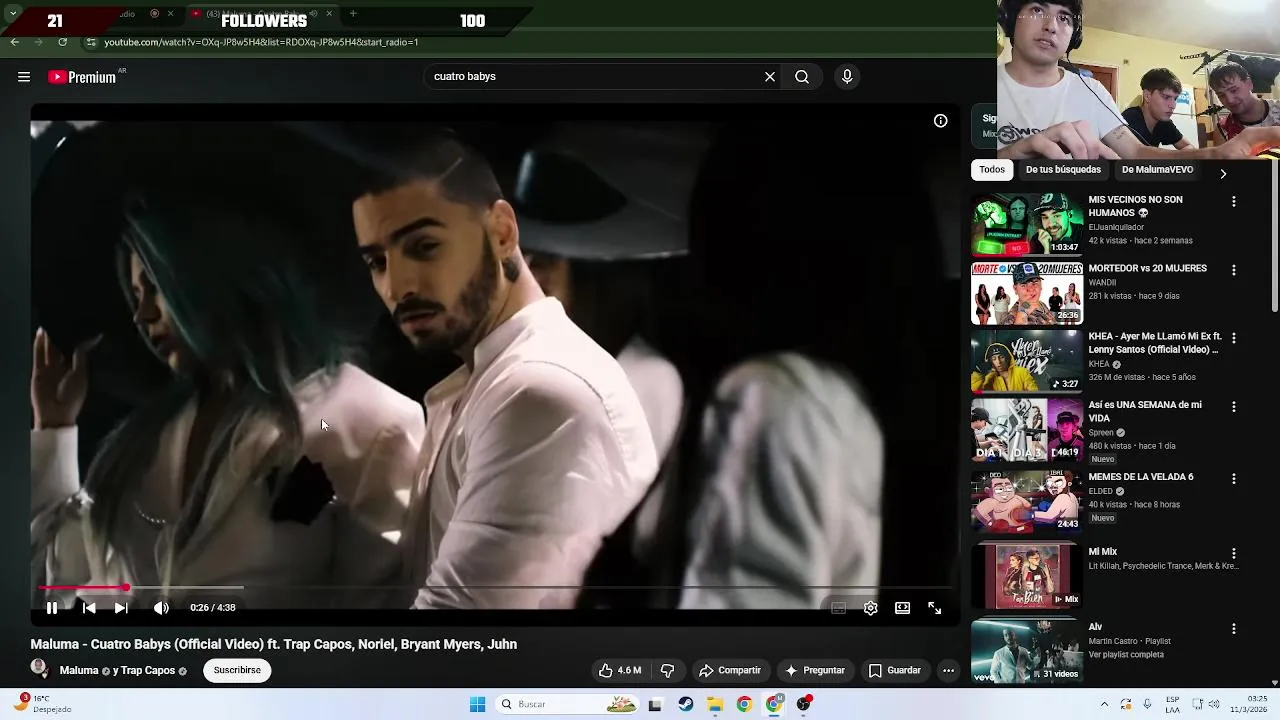Open the Windows Start menu
Viewport: 1280px width, 720px height.
point(477,705)
